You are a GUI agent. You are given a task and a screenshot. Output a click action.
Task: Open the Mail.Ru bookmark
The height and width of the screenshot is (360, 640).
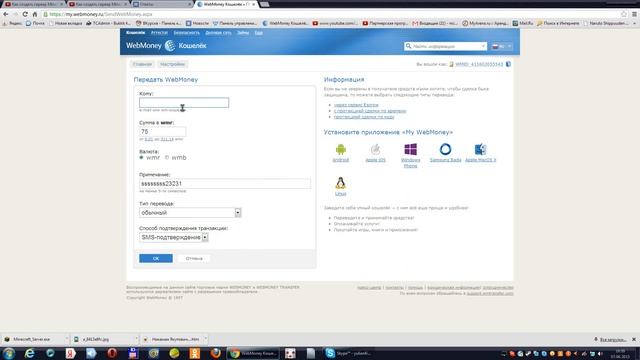523,23
